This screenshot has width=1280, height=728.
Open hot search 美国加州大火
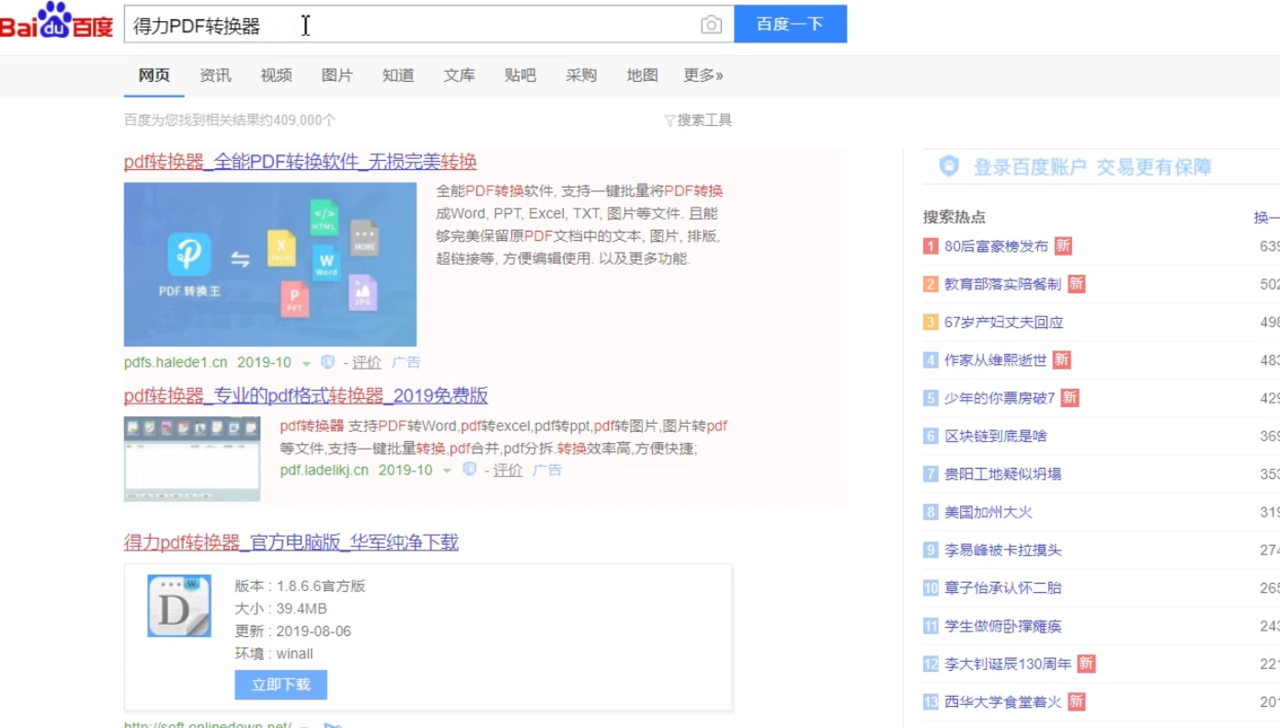tap(988, 512)
